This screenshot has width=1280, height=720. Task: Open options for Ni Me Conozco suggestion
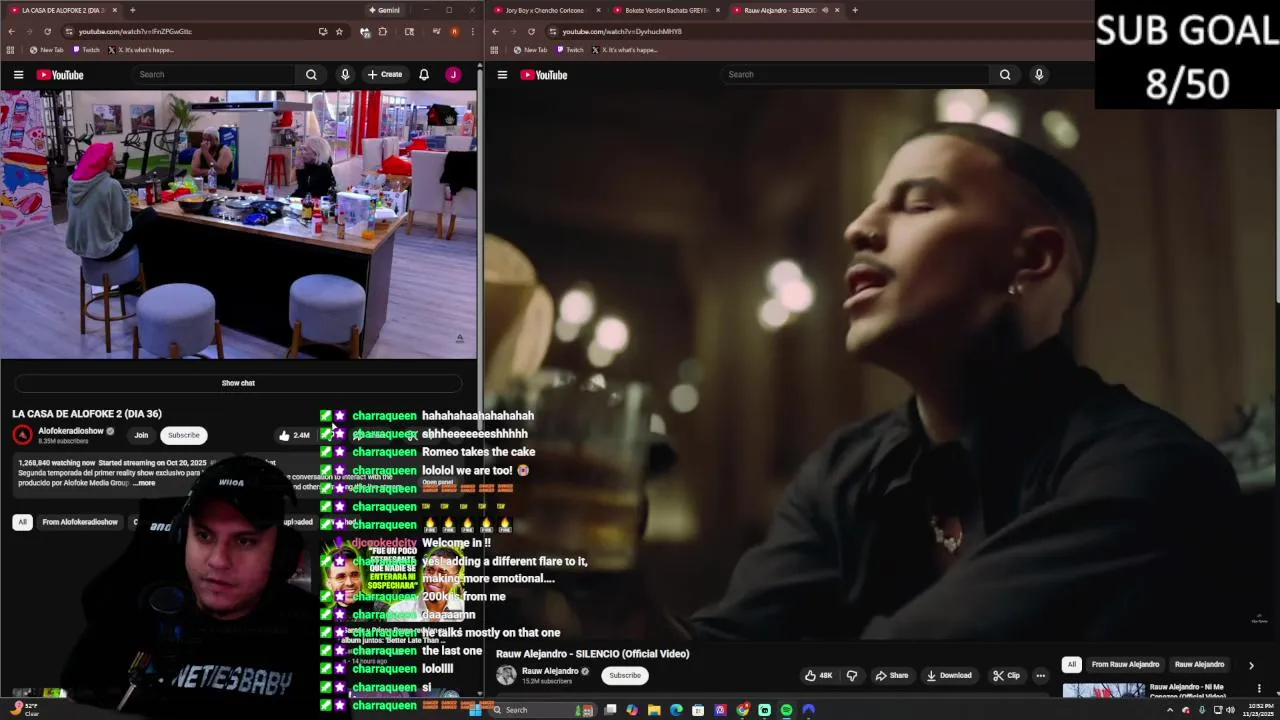coord(1259,688)
